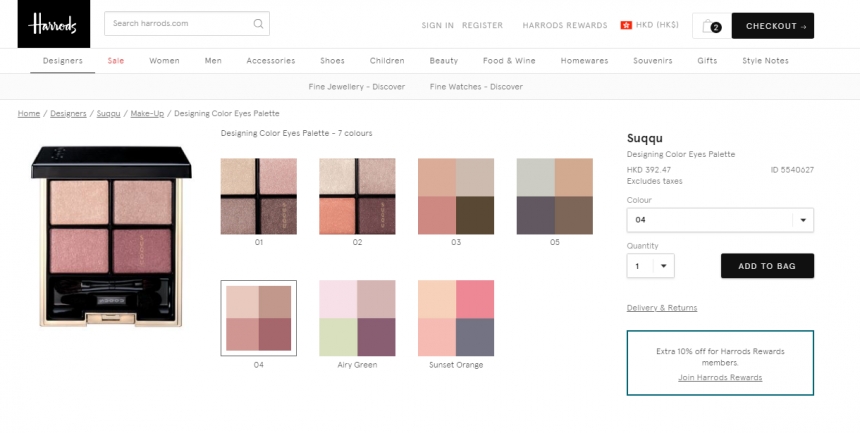Select colour swatch 03
This screenshot has width=860, height=433.
(x=456, y=196)
